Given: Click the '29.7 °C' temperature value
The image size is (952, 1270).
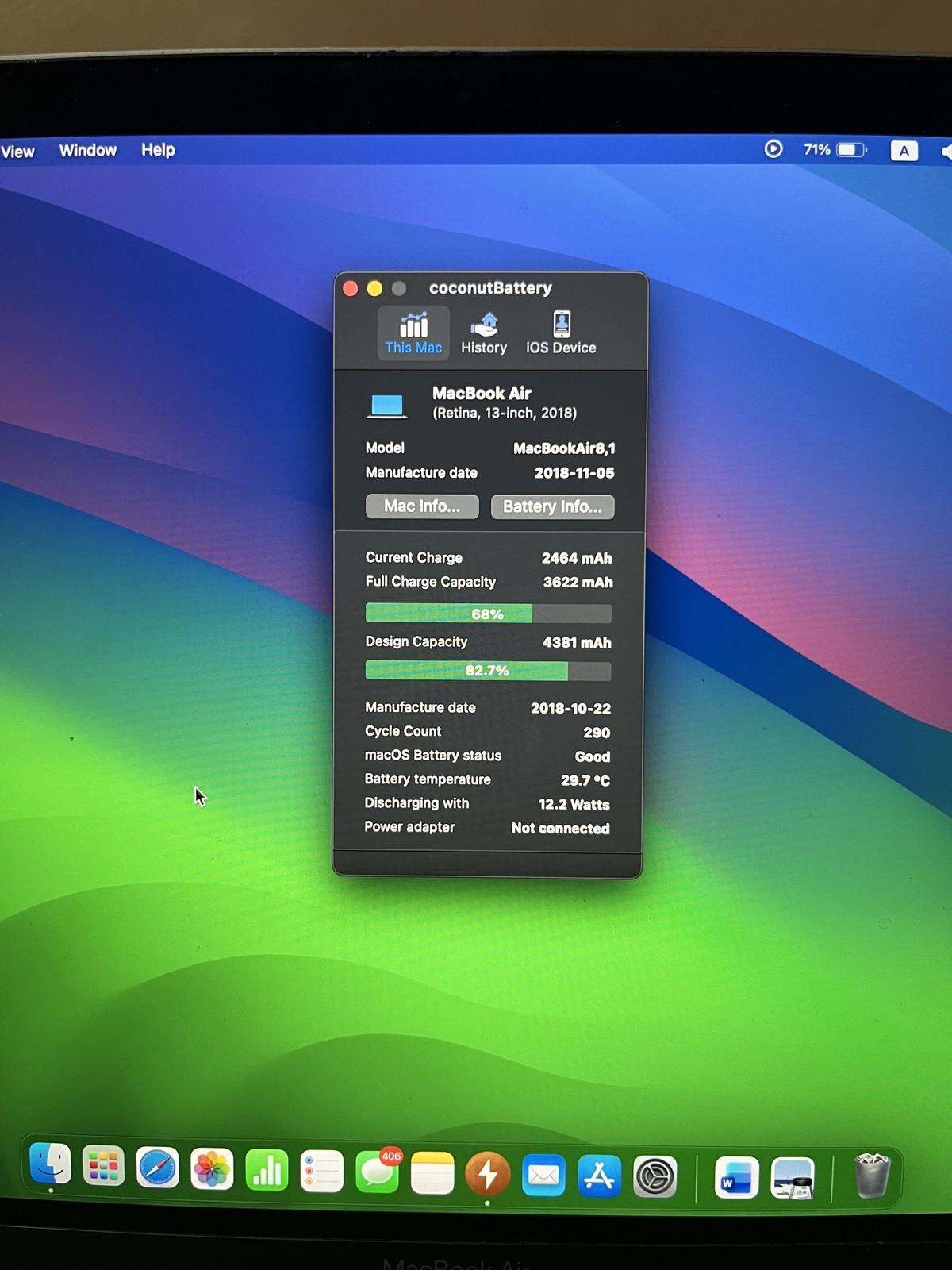Looking at the screenshot, I should point(585,781).
